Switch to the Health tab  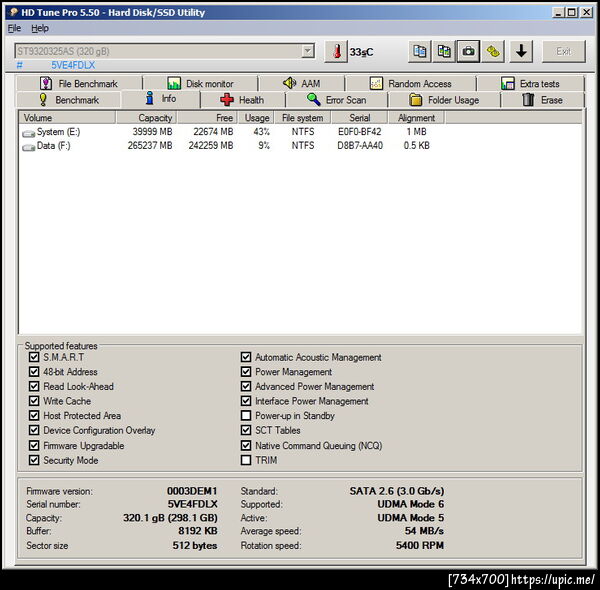242,100
